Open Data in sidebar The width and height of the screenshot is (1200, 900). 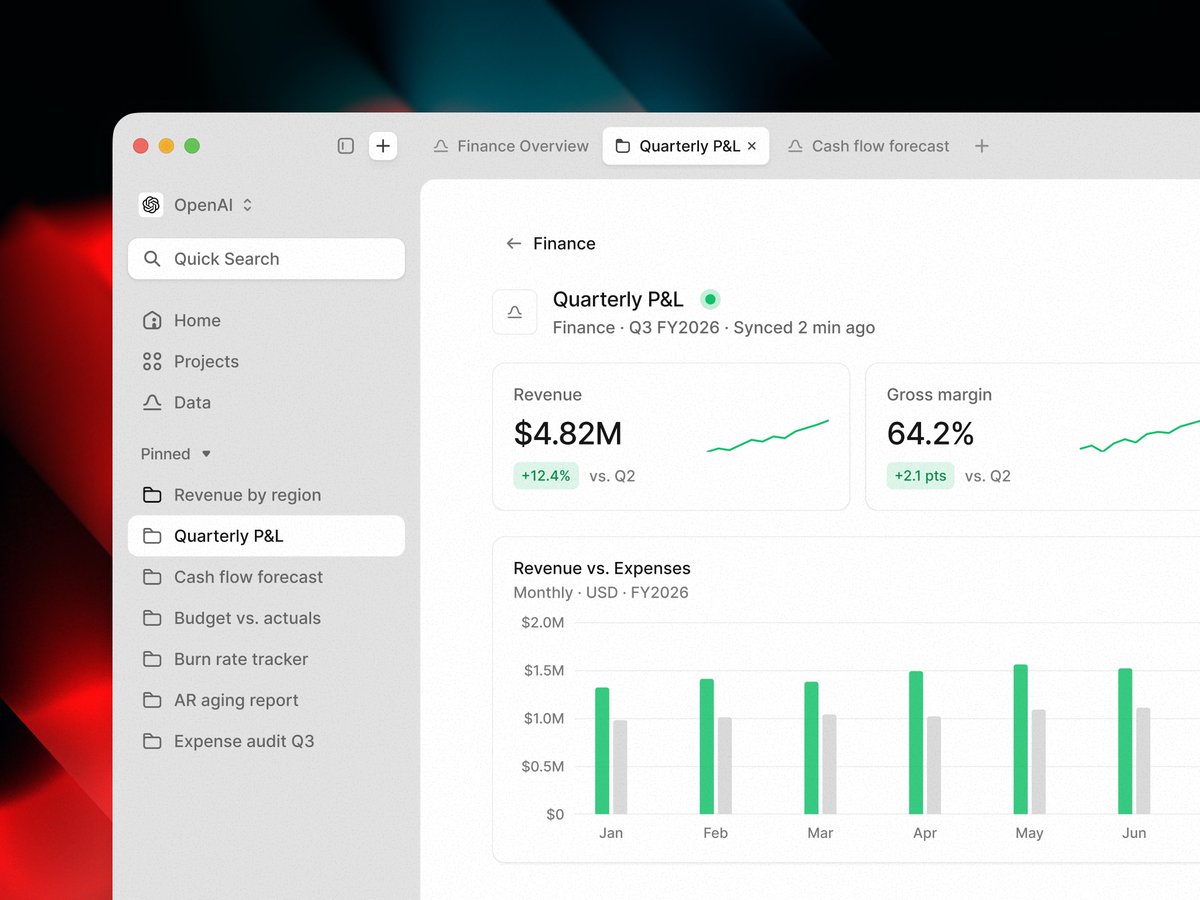266,403
